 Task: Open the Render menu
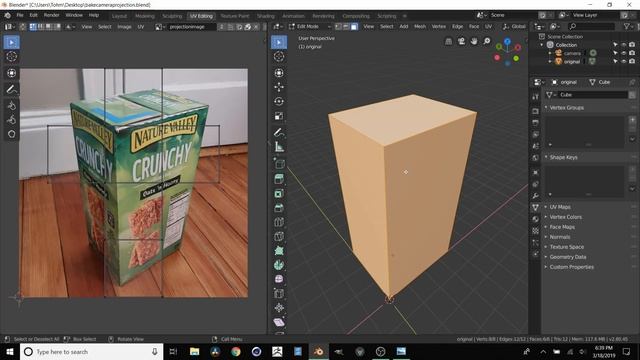[51, 15]
